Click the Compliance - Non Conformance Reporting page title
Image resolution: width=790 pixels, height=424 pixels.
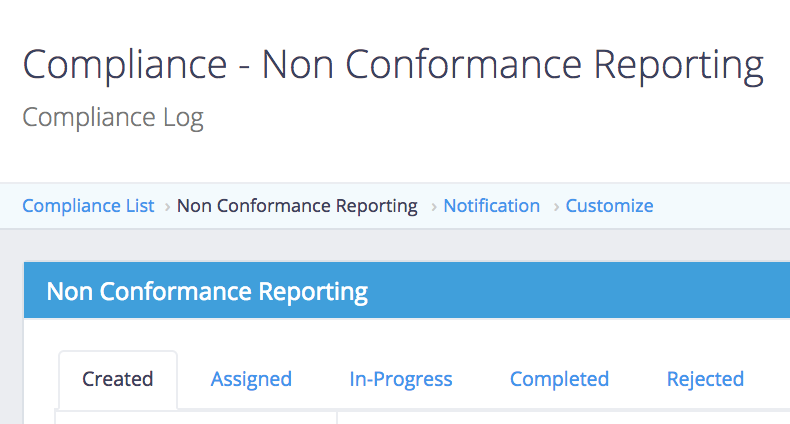(393, 65)
